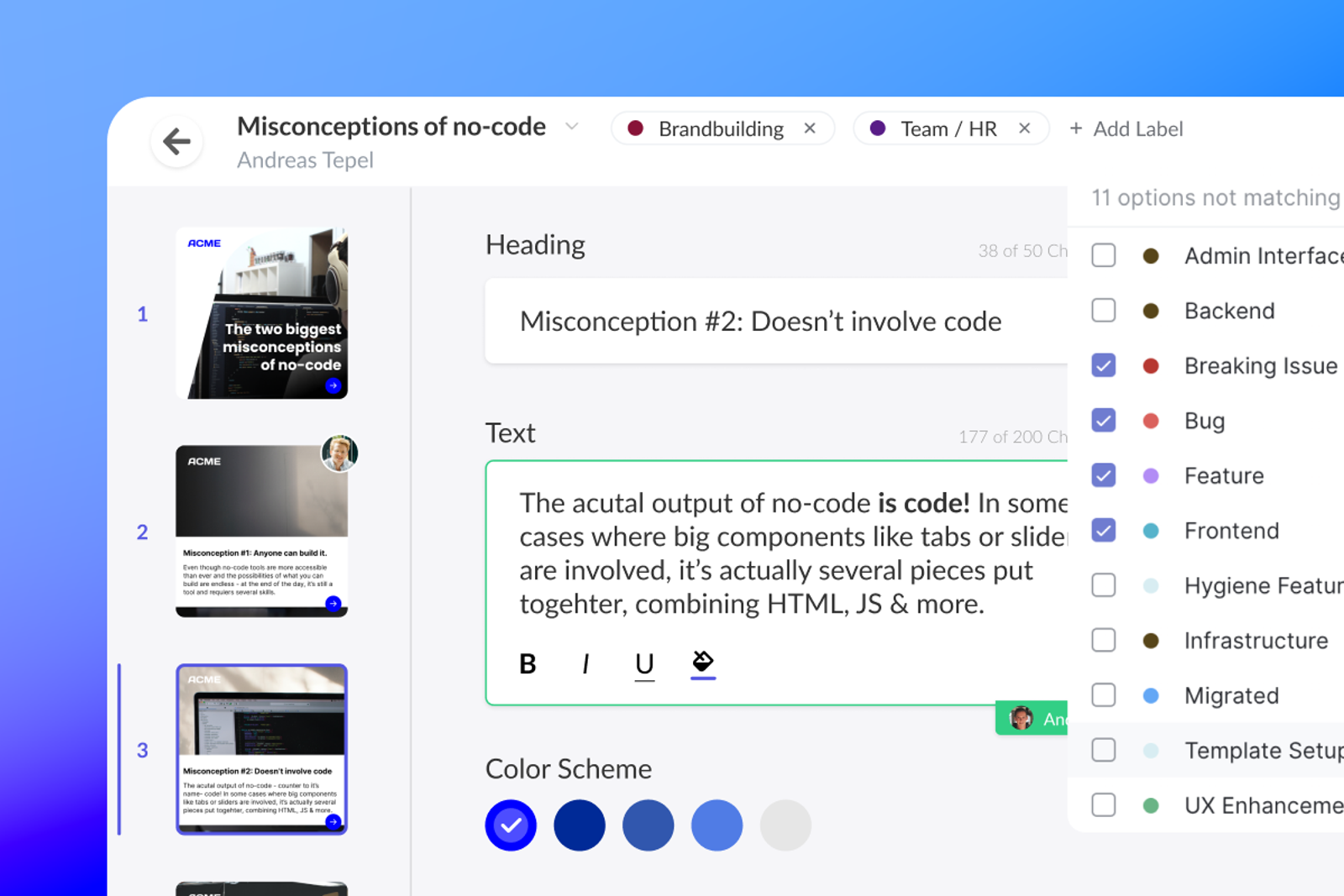
Task: Select slide 3 thumbnail
Action: (x=262, y=750)
